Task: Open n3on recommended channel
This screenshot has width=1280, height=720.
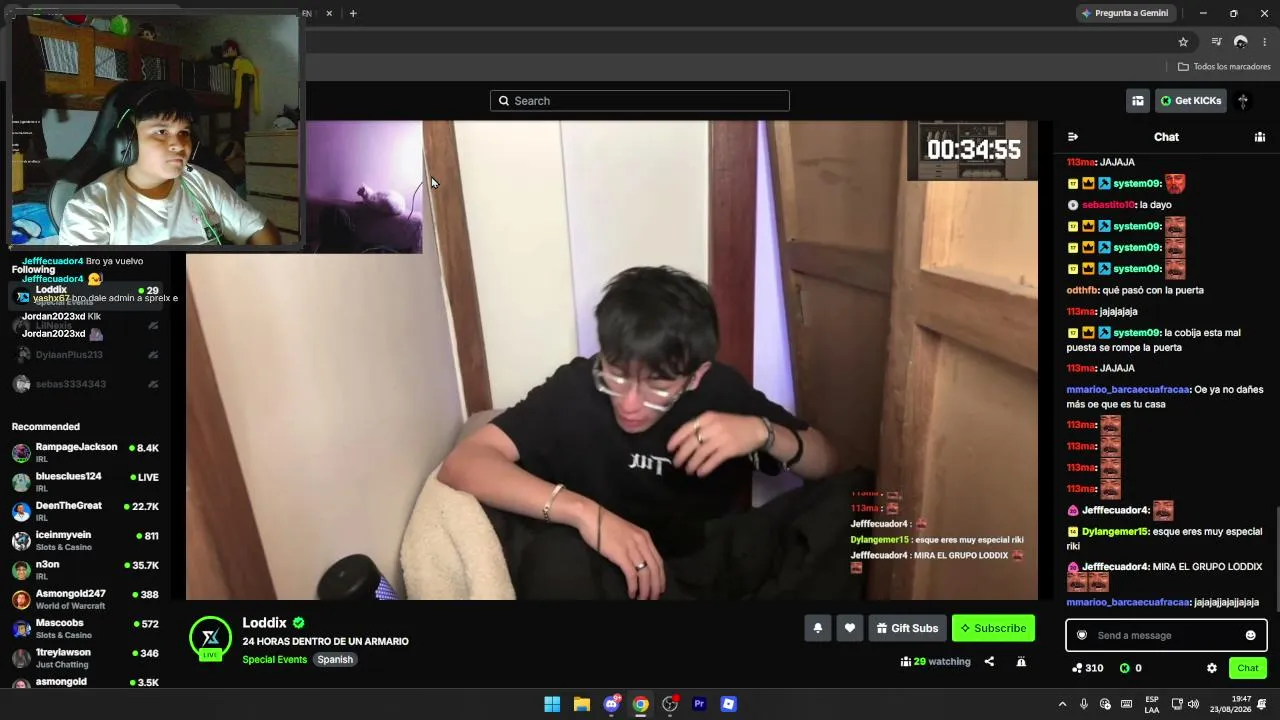Action: 85,570
